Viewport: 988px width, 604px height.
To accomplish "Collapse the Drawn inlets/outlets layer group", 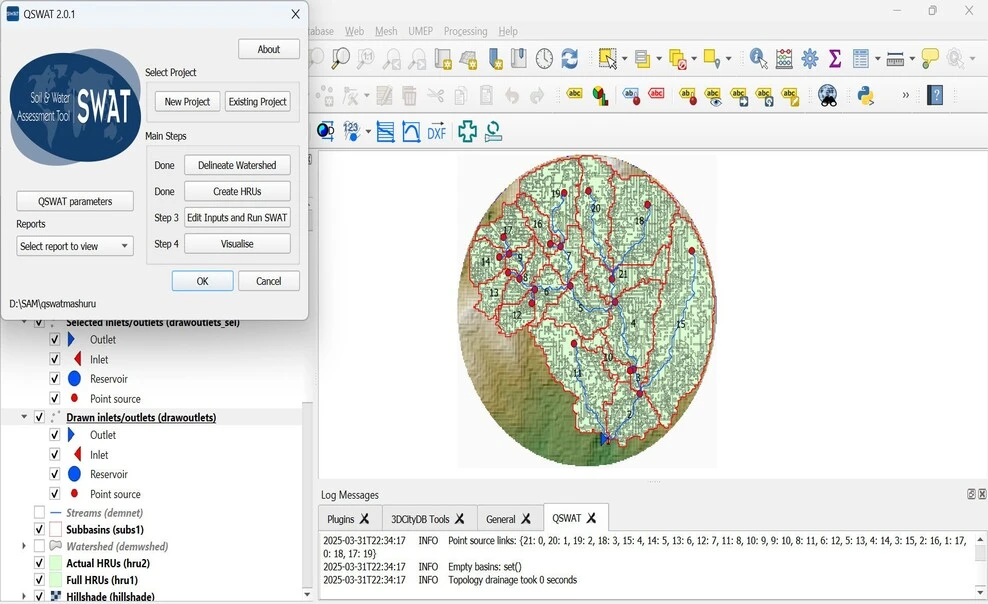I will 24,417.
